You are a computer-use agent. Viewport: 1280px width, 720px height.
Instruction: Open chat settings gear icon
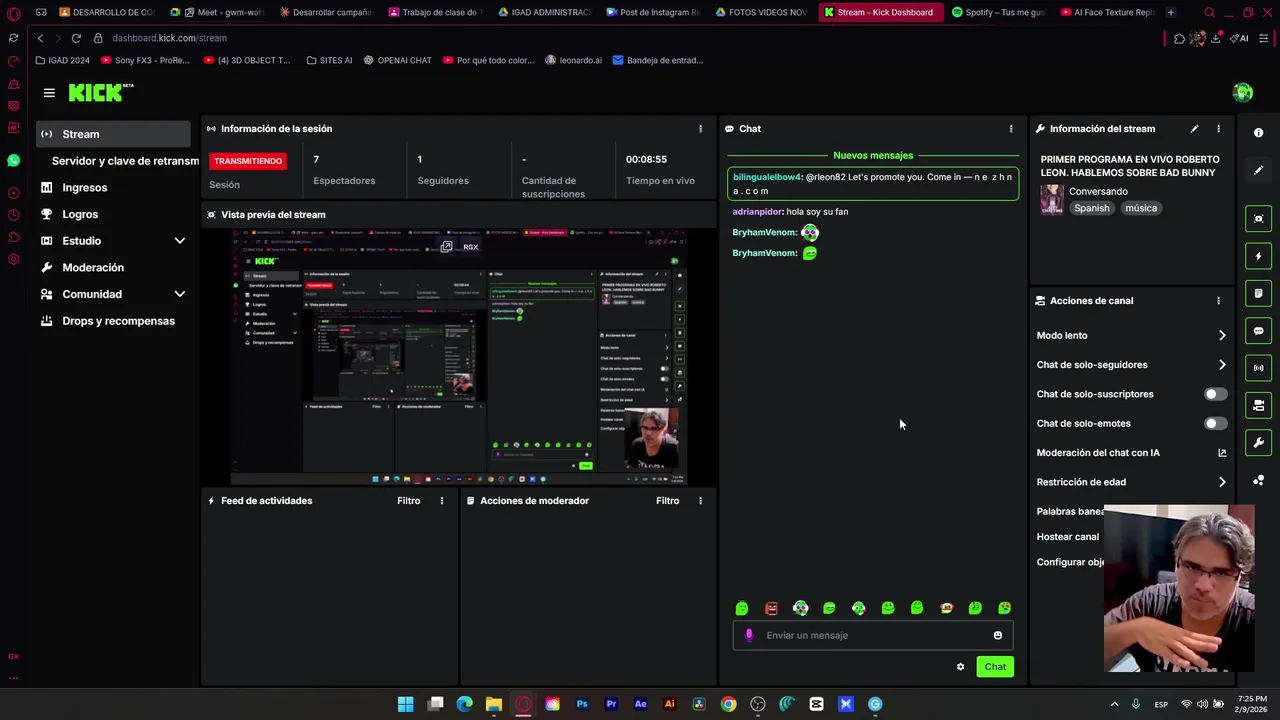(960, 667)
